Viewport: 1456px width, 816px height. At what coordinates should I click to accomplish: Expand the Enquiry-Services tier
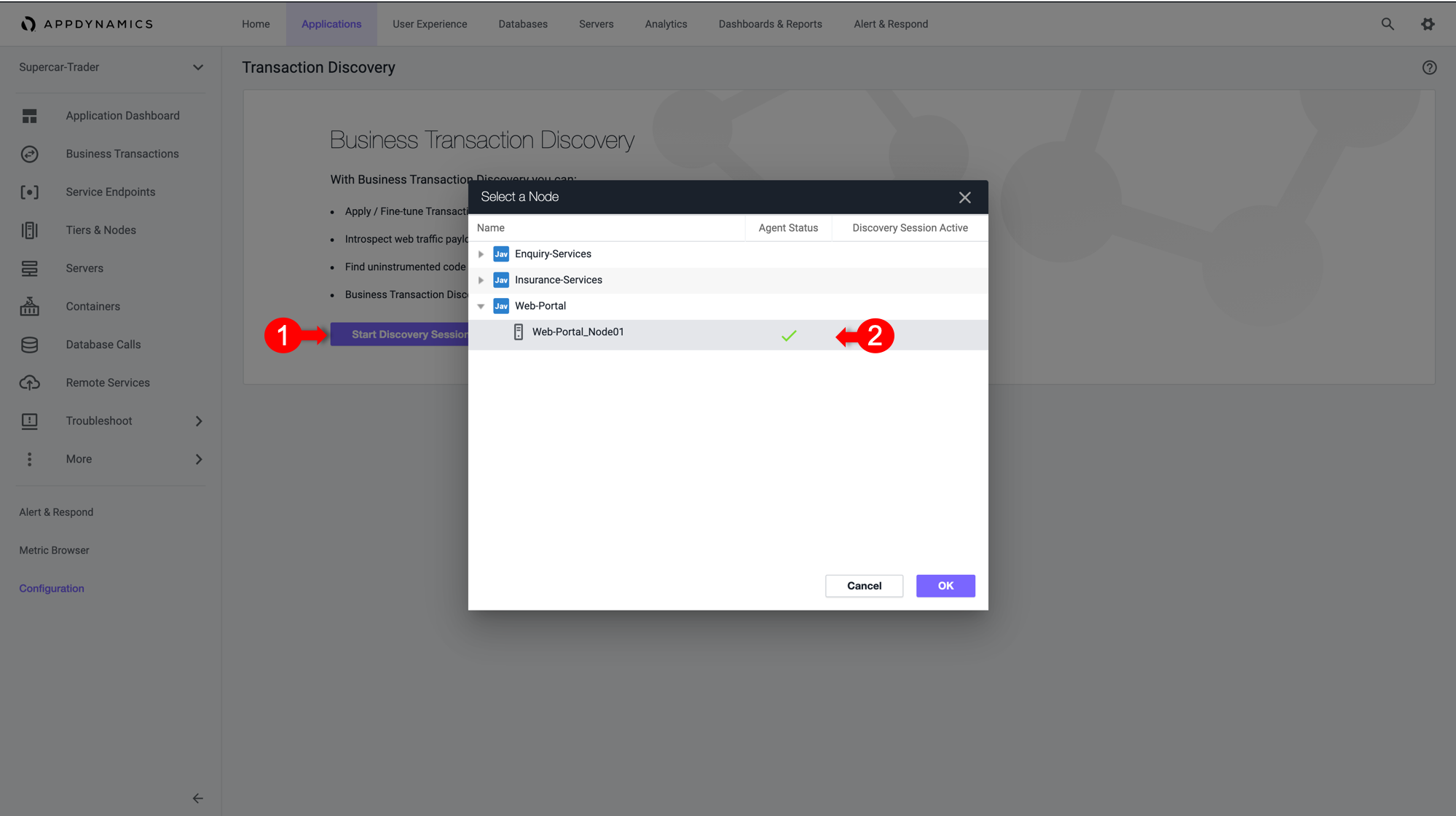point(481,254)
